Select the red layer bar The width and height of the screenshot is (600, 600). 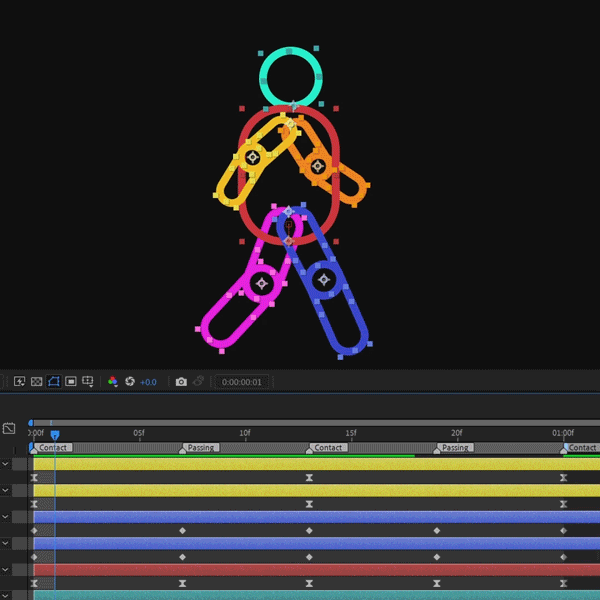tap(316, 570)
